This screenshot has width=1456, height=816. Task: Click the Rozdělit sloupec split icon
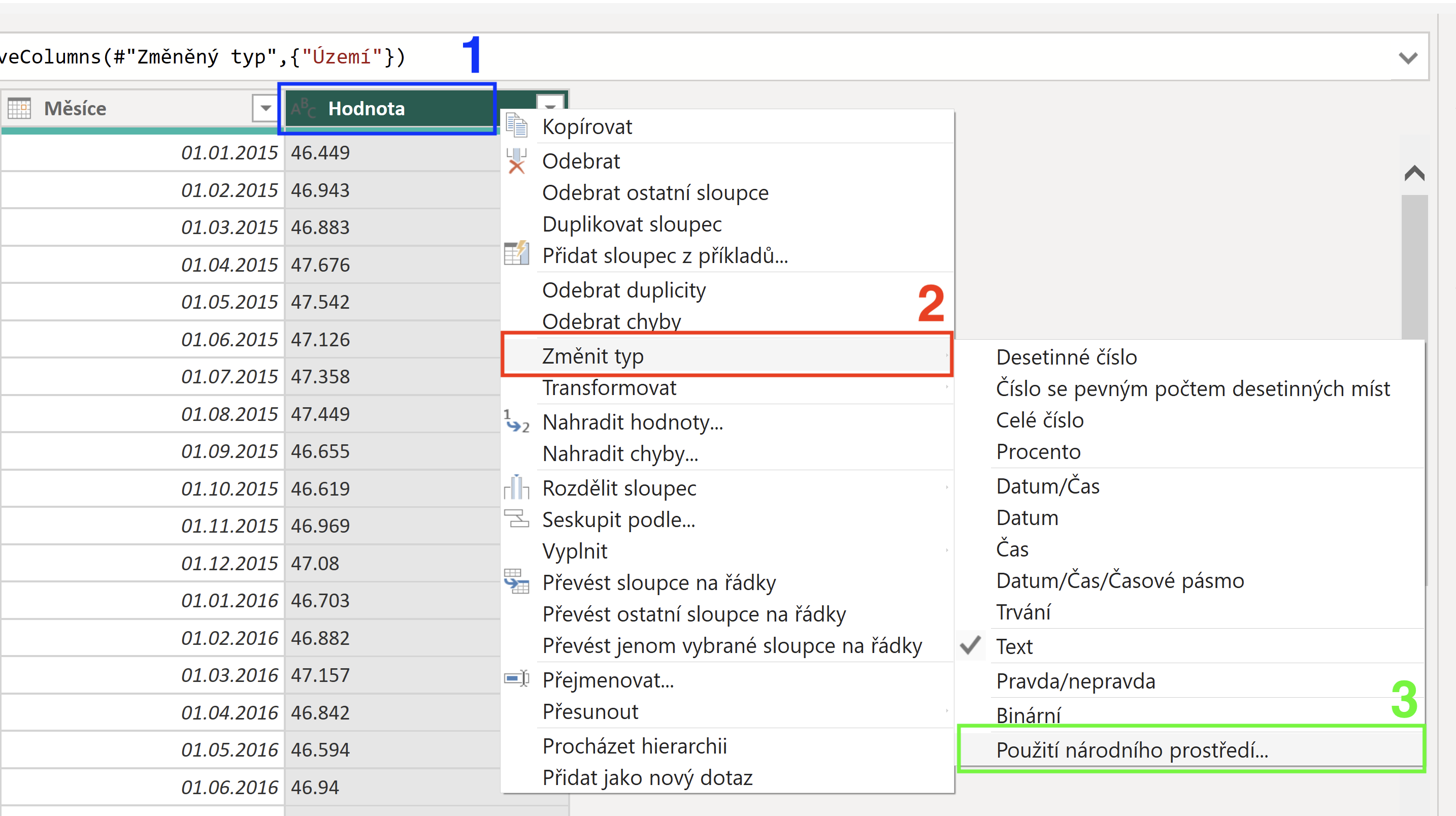[516, 487]
